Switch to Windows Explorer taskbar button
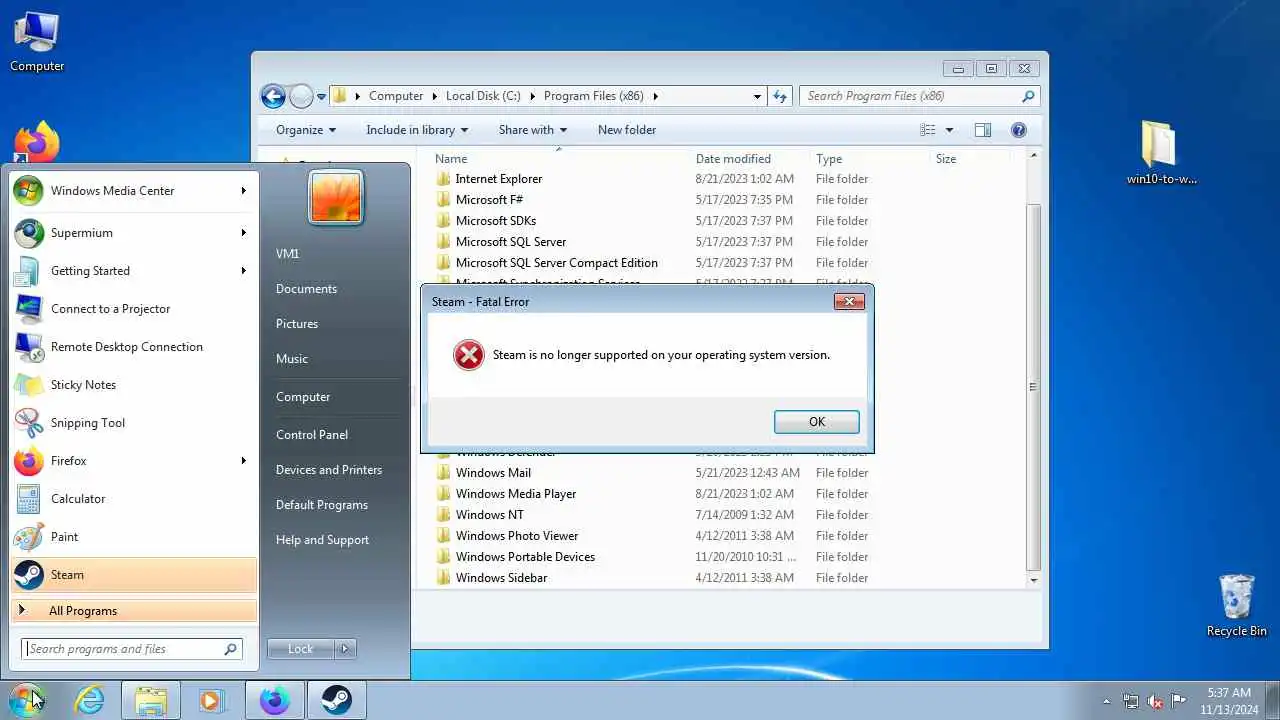The width and height of the screenshot is (1280, 720). 151,700
